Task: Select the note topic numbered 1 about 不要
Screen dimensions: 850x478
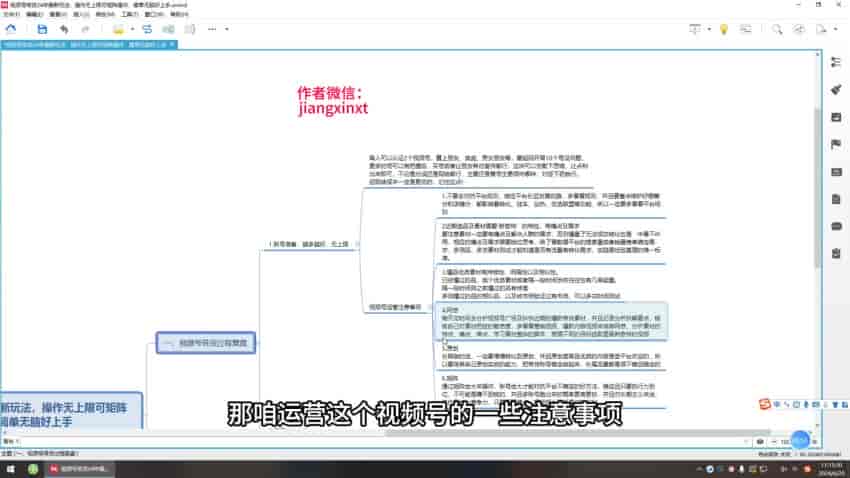Action: tap(551, 204)
